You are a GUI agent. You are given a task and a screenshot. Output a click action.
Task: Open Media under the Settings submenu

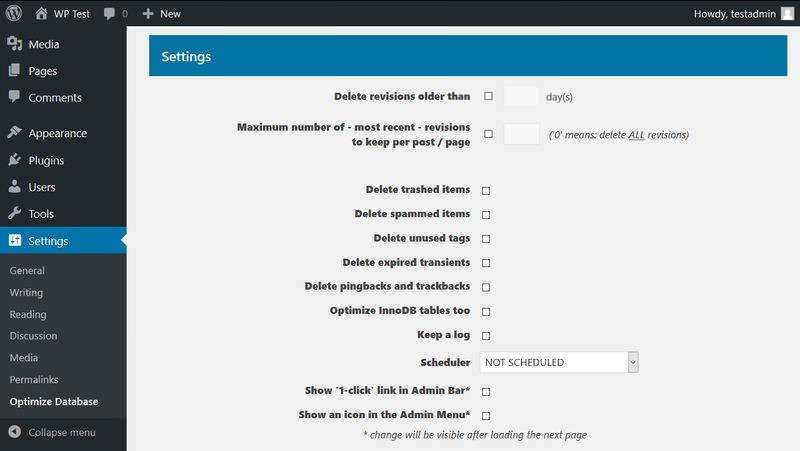coord(23,358)
